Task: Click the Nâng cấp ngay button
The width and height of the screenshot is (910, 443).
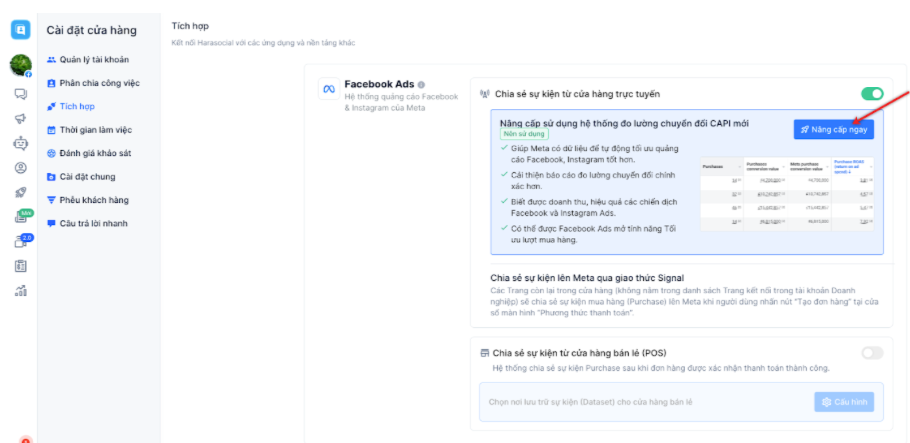Action: pyautogui.click(x=833, y=129)
